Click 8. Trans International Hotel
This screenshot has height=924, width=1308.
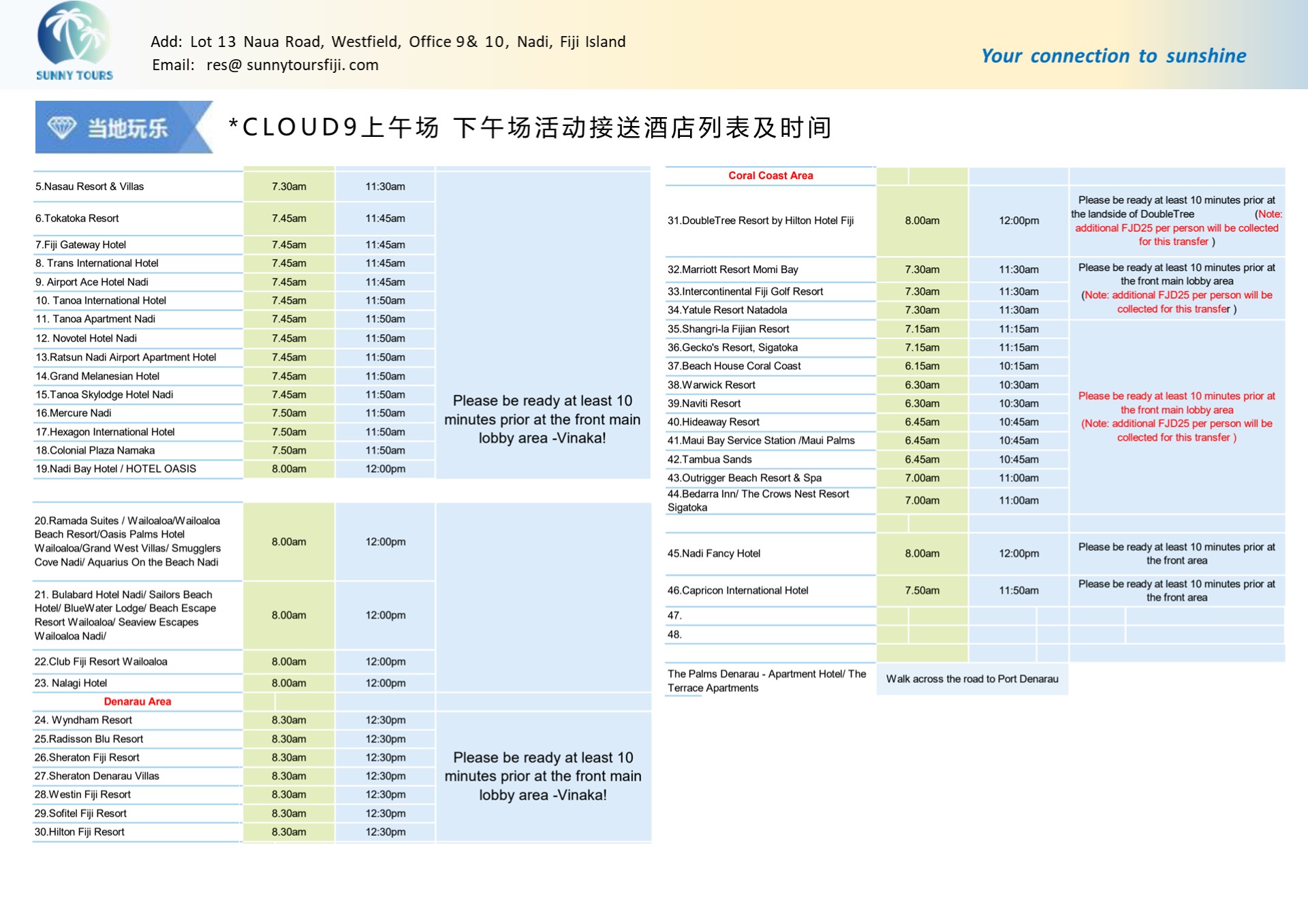(x=97, y=263)
